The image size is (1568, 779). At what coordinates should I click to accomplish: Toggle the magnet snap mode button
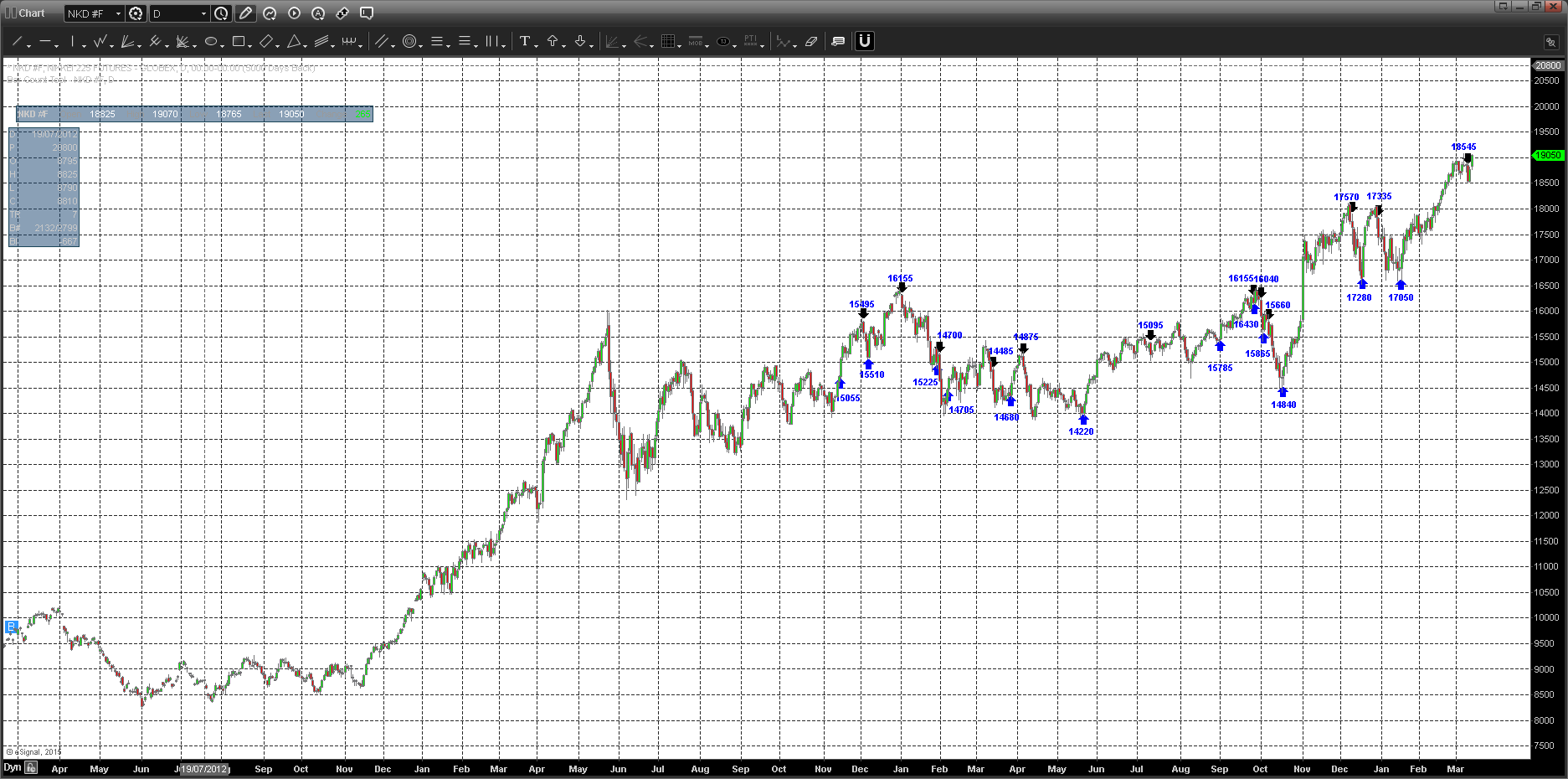[x=865, y=41]
